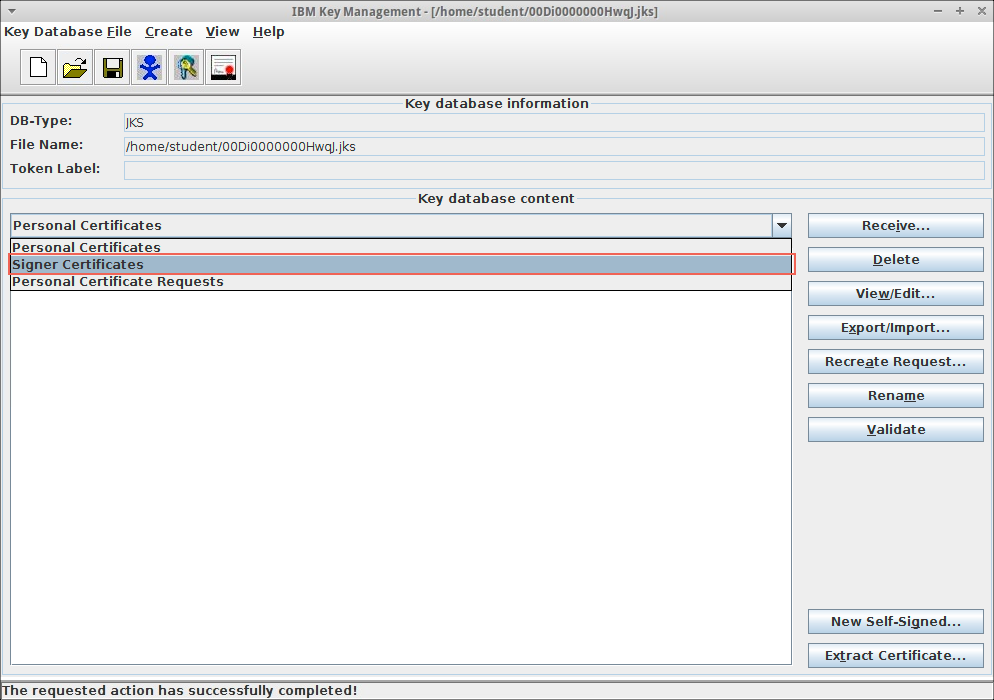Click the open key database folder icon
This screenshot has height=700, width=994.
75,67
